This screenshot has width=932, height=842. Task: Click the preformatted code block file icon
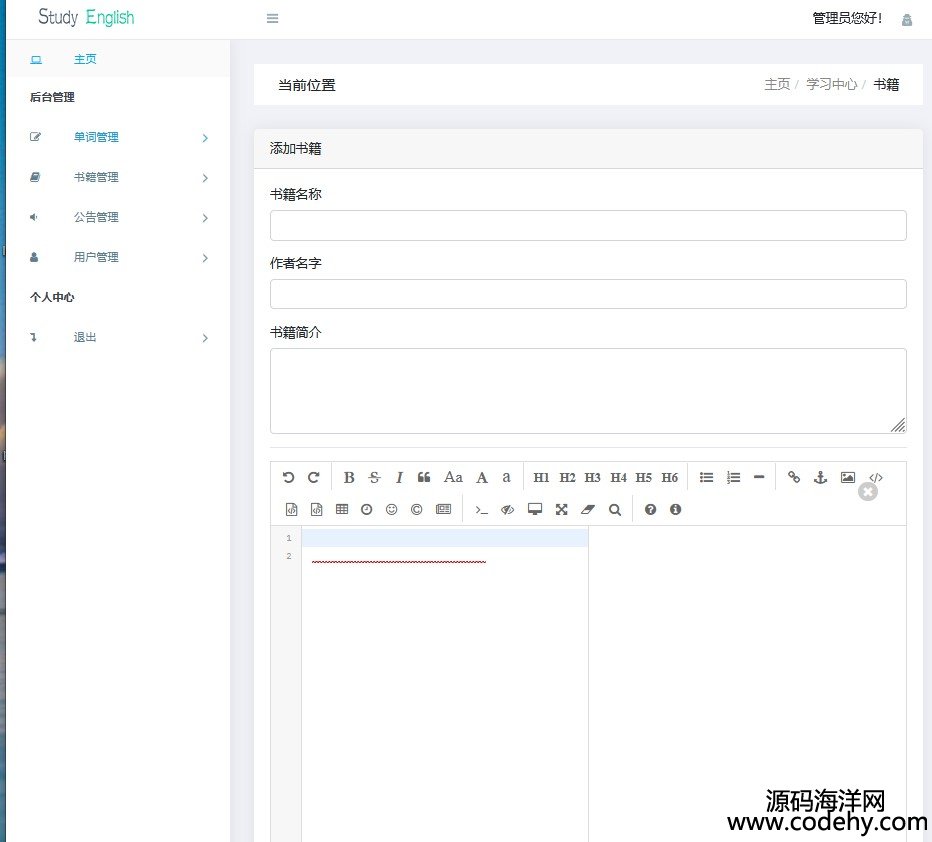coord(291,509)
